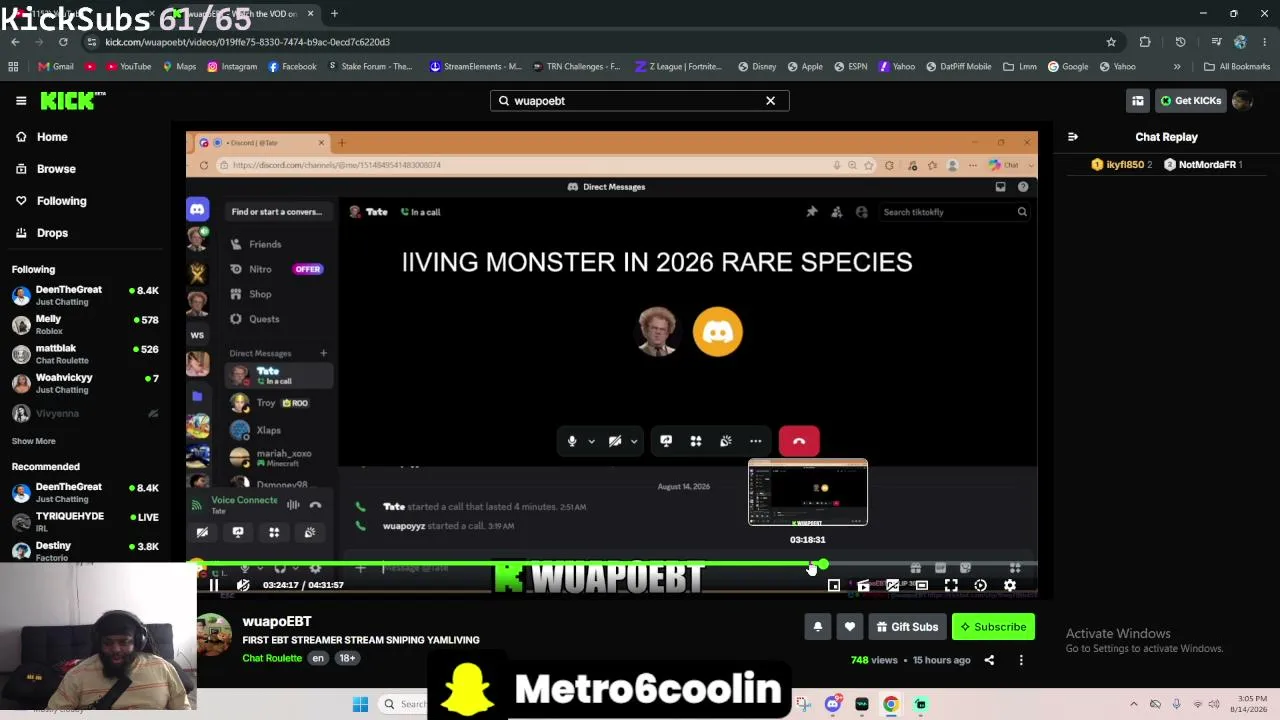Open the Get KICKs button
This screenshot has width=1280, height=720.
[1190, 100]
